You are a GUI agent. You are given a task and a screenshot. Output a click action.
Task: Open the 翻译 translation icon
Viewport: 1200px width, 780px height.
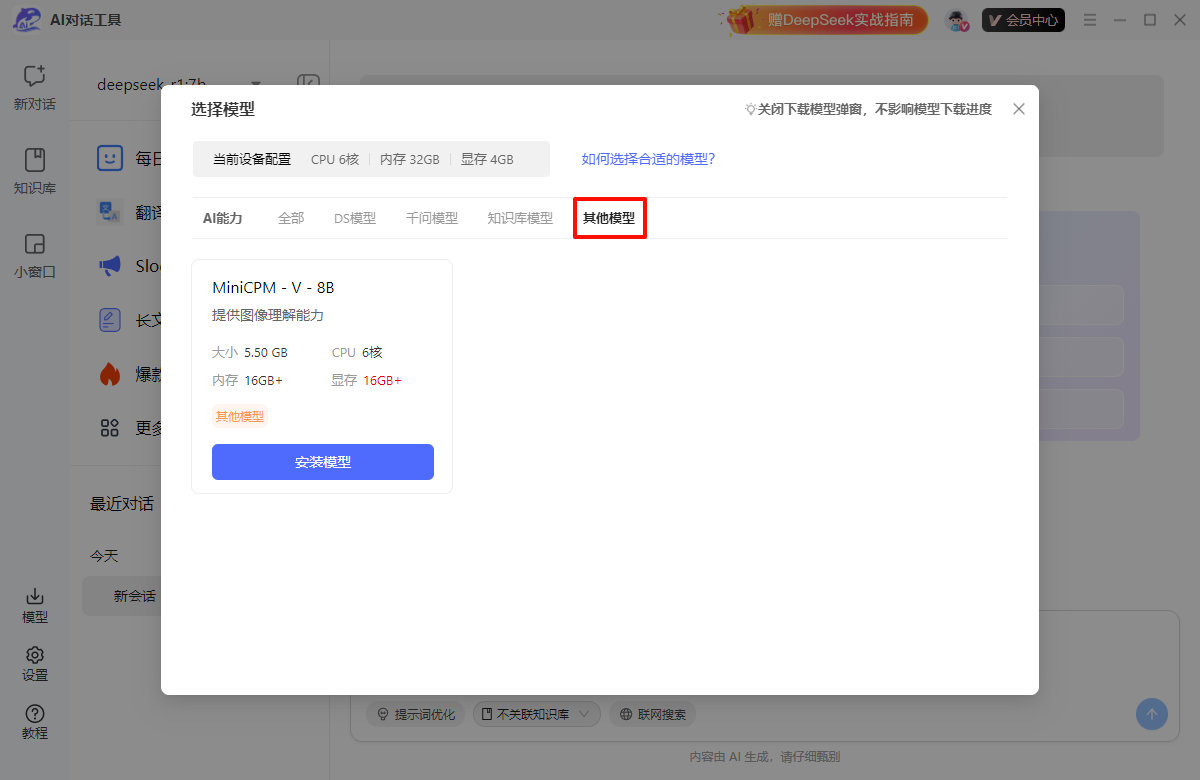[110, 212]
